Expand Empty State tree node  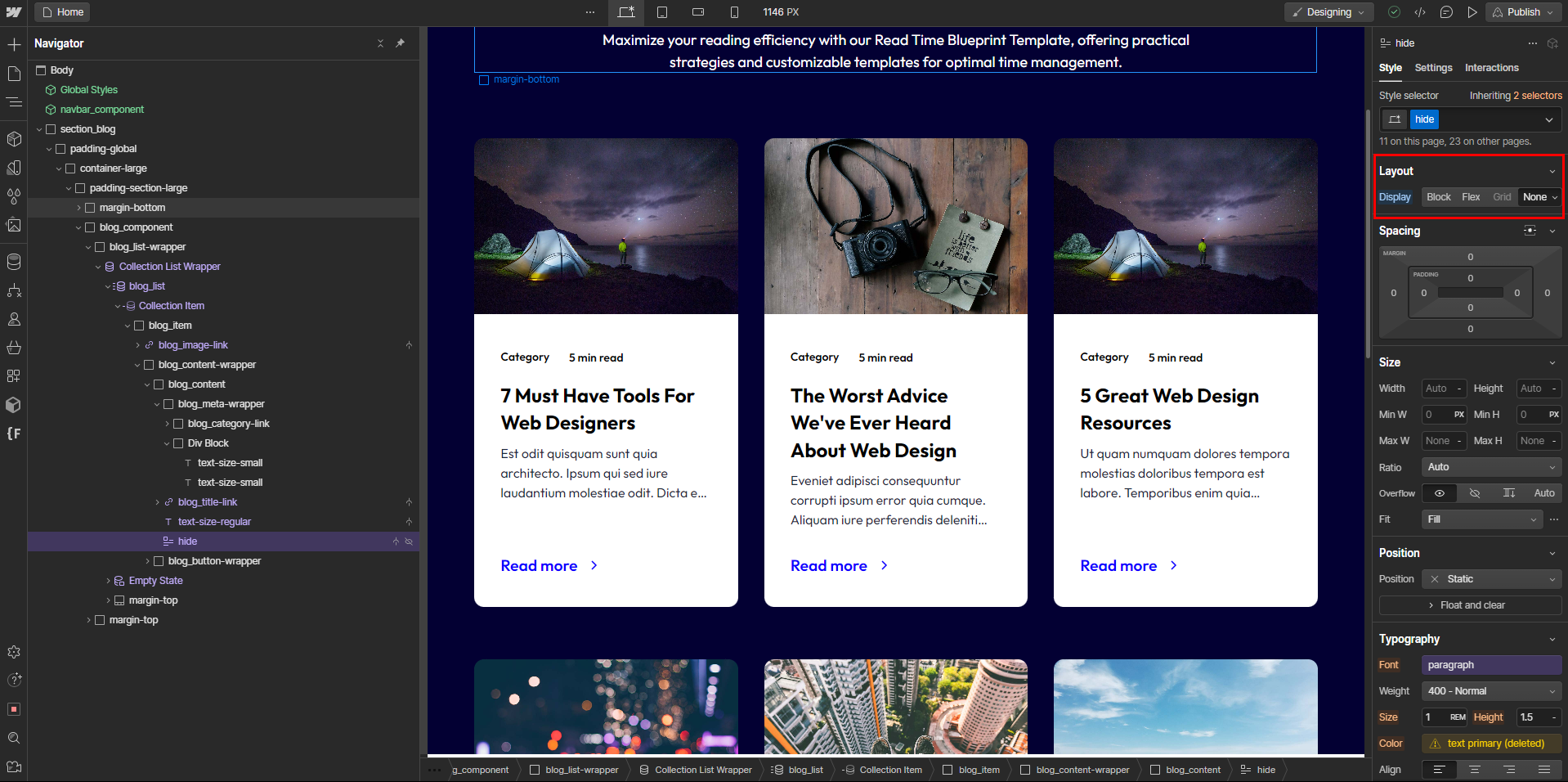click(109, 581)
